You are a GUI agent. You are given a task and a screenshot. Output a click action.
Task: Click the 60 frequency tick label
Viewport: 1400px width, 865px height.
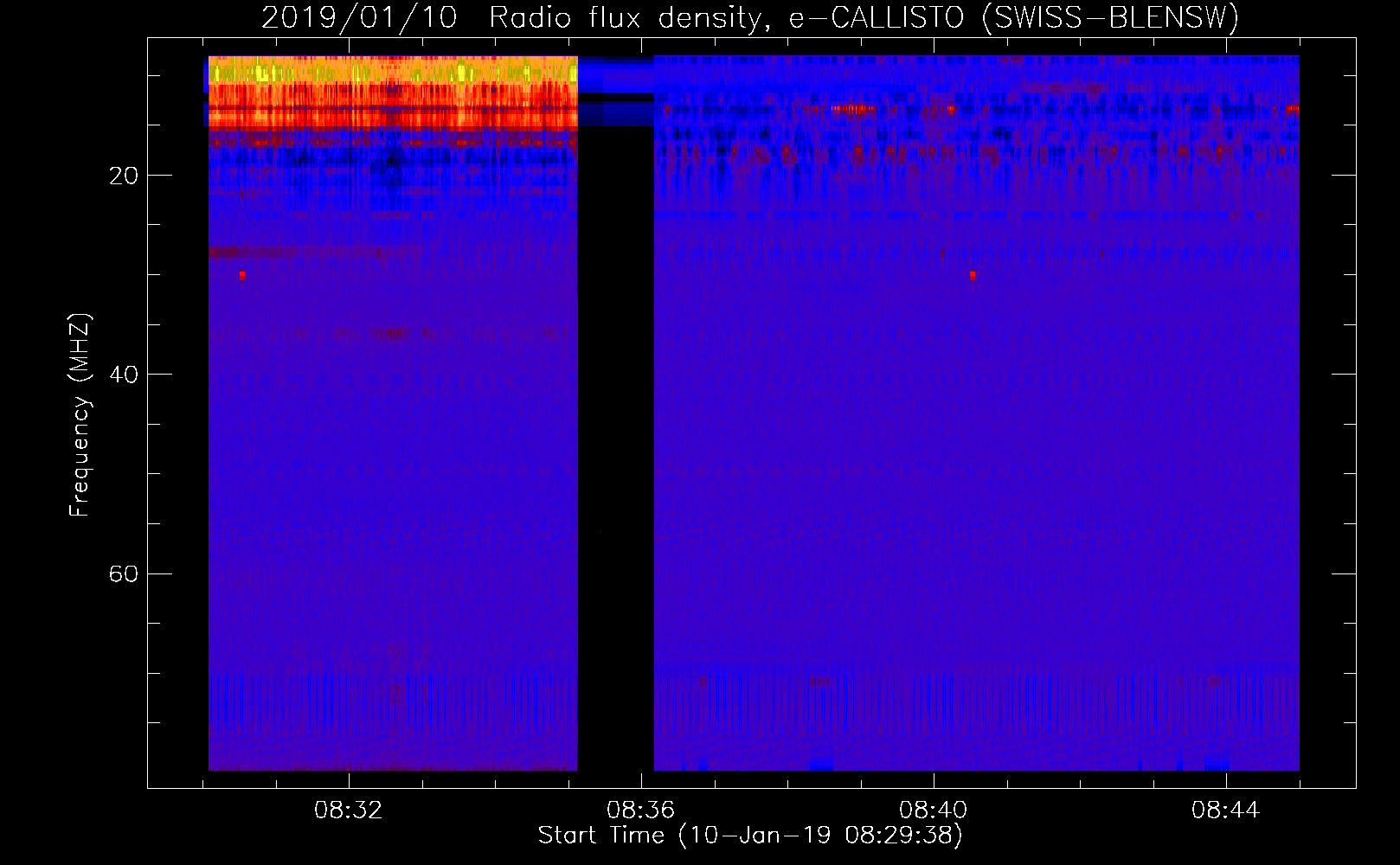(x=123, y=573)
